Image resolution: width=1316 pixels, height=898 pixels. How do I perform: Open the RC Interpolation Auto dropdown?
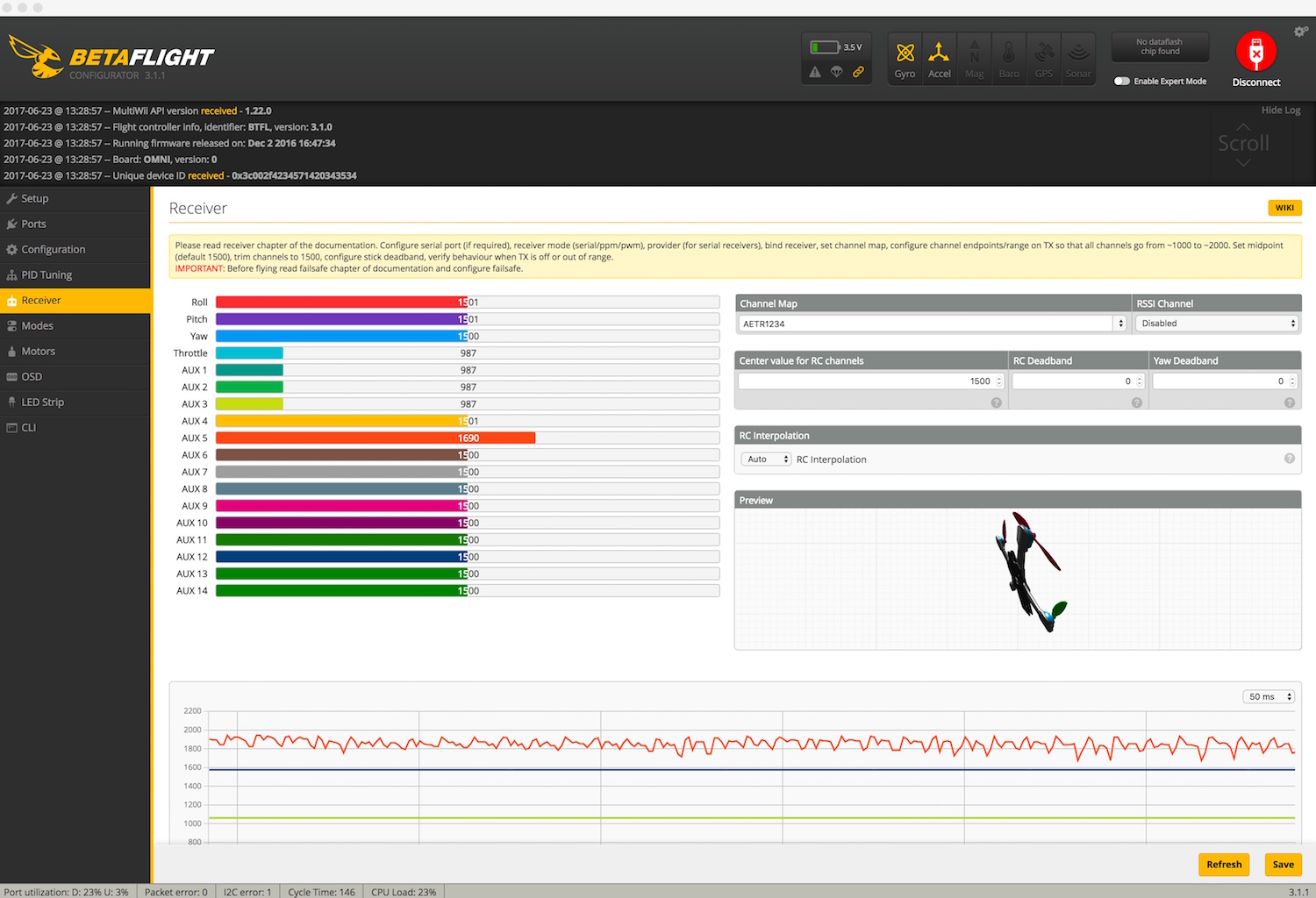[766, 460]
